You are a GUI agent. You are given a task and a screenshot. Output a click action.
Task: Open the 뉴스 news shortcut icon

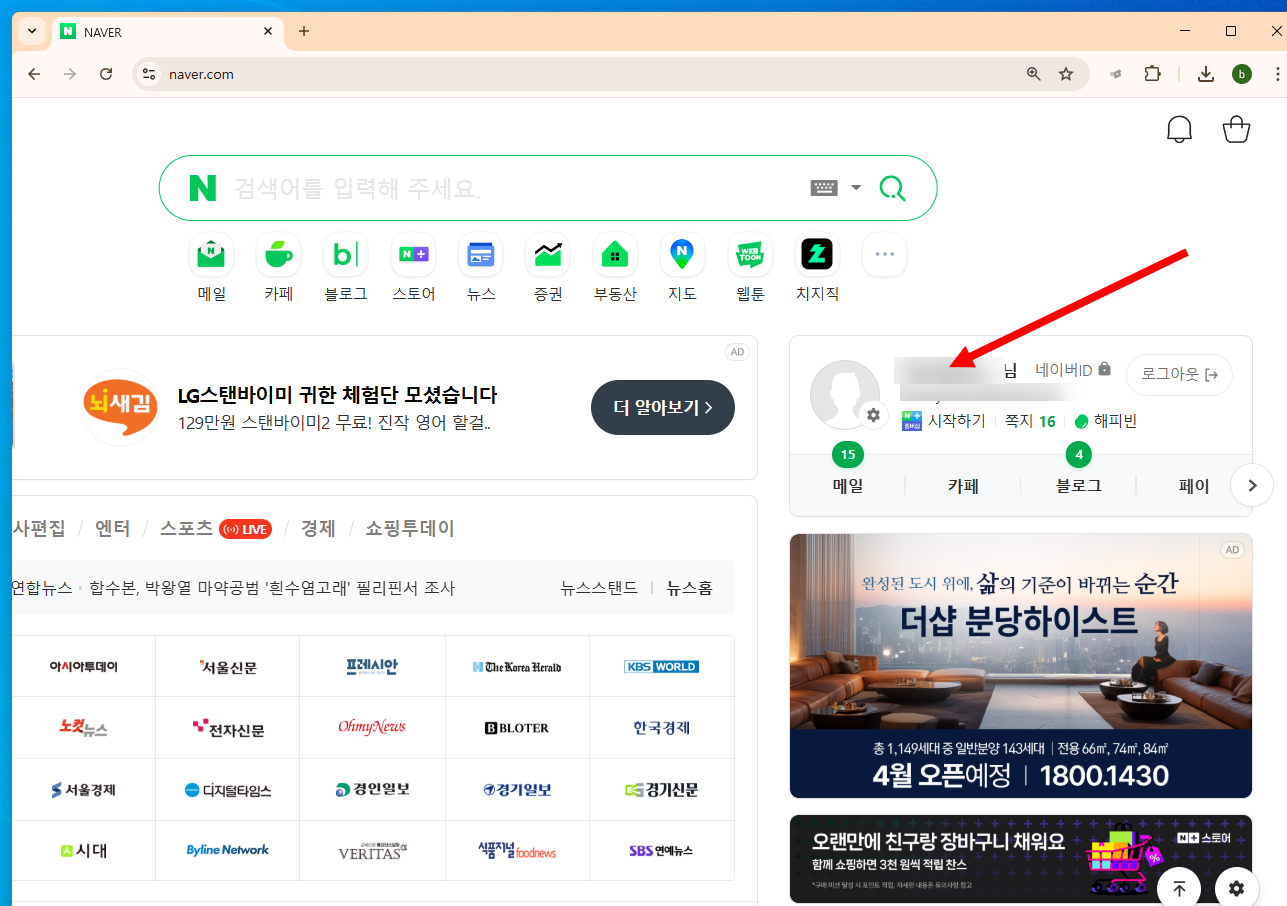pos(481,255)
